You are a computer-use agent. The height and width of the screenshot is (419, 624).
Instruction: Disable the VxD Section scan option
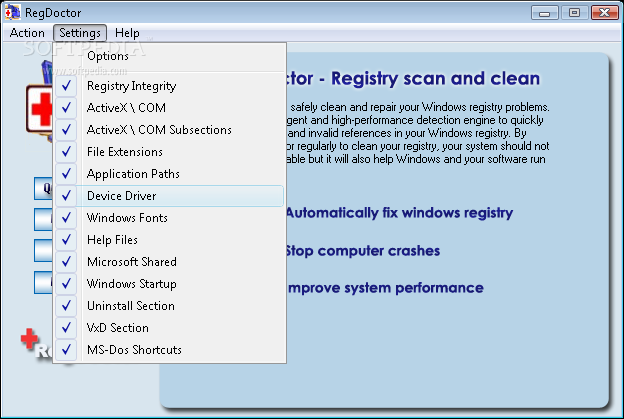click(x=170, y=328)
